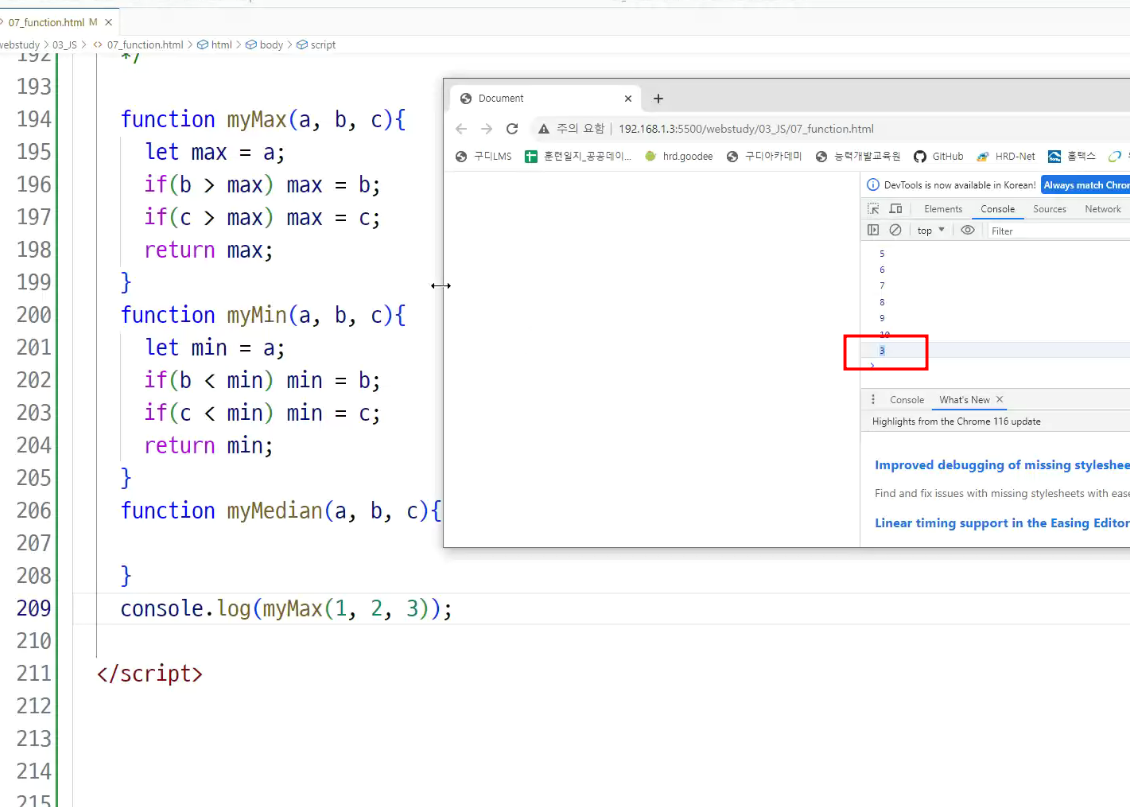
Task: Focus the console Filter field
Action: [1059, 231]
